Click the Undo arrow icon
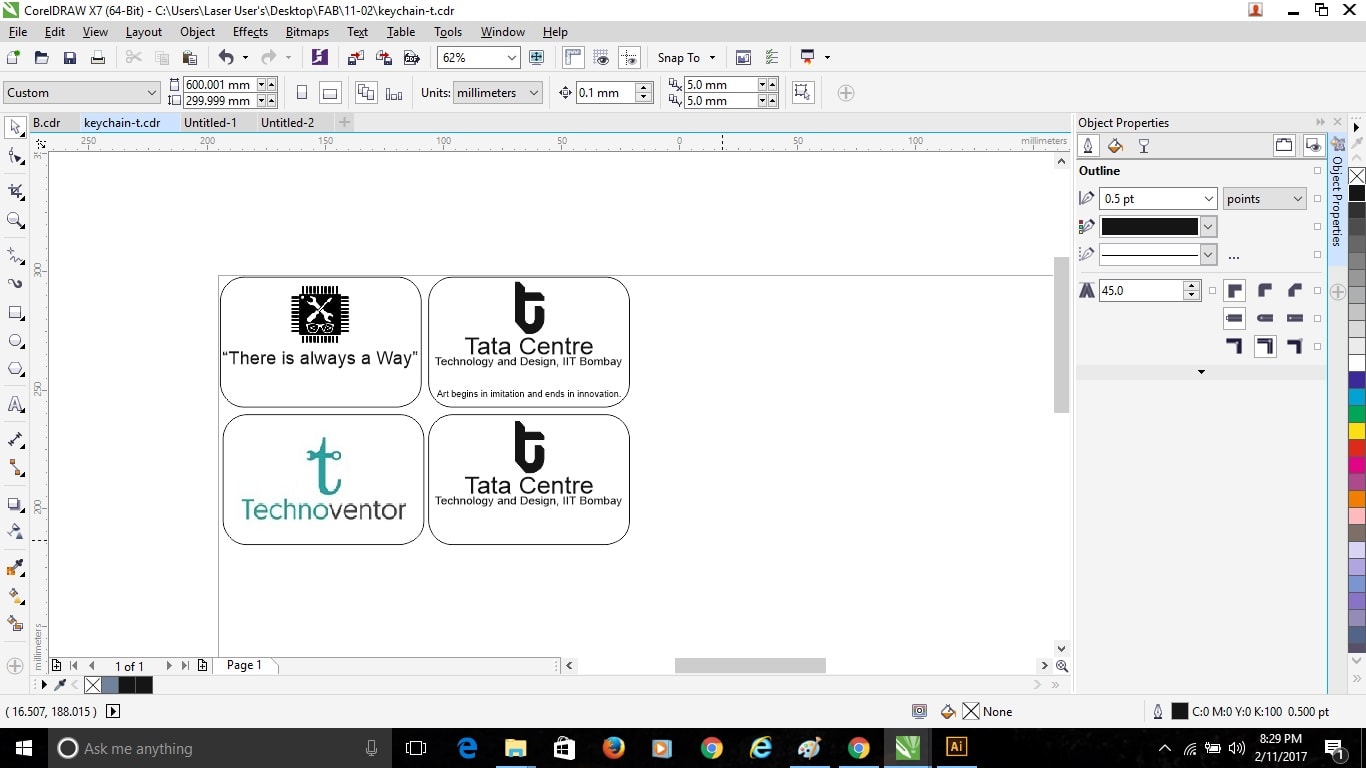The height and width of the screenshot is (768, 1366). [226, 58]
